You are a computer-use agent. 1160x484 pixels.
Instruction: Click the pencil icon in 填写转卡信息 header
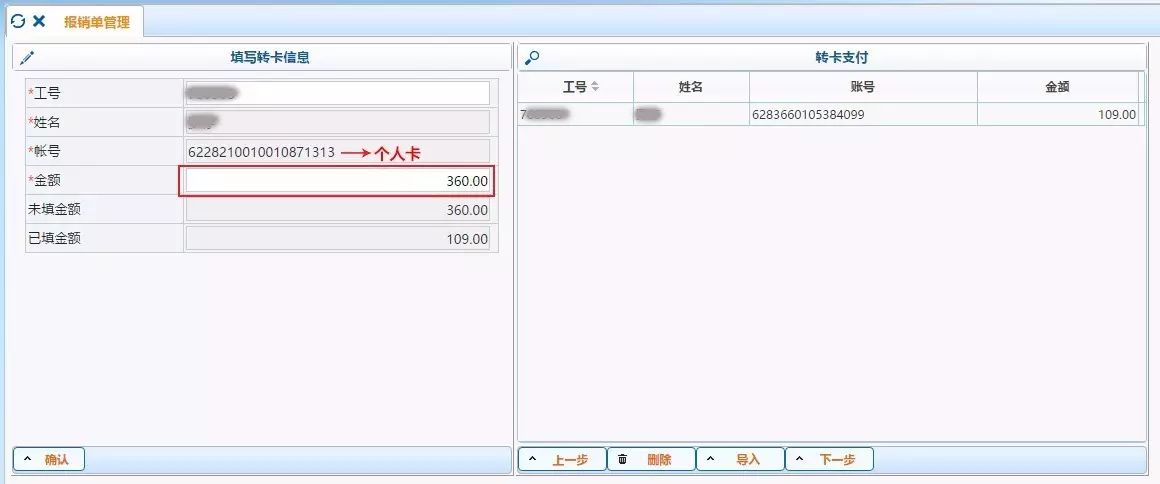pyautogui.click(x=27, y=58)
